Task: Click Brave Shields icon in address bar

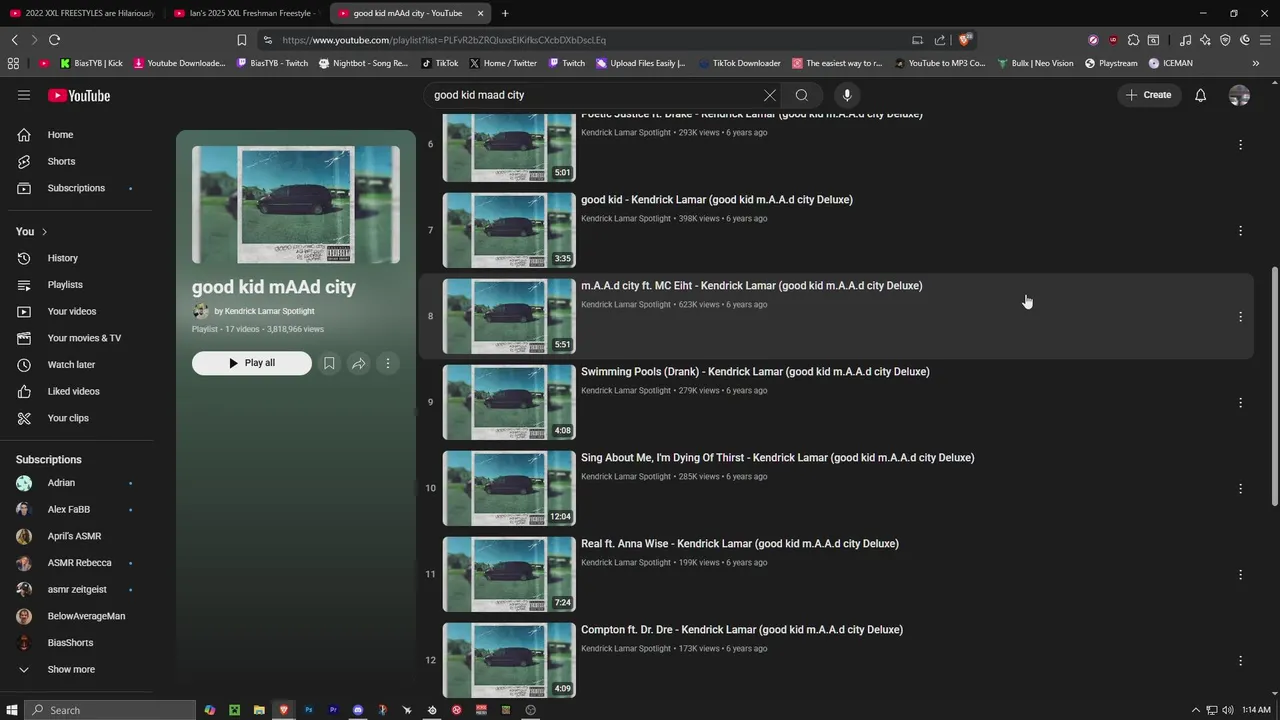Action: (x=964, y=40)
